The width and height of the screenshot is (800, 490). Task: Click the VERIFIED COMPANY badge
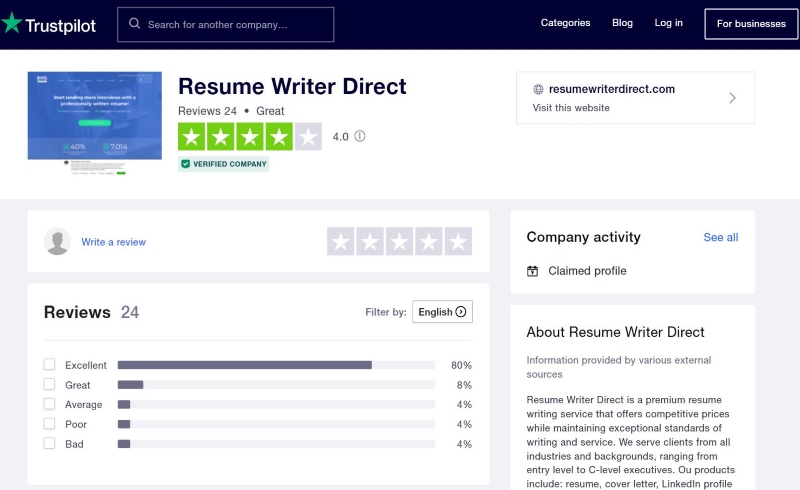click(x=223, y=164)
